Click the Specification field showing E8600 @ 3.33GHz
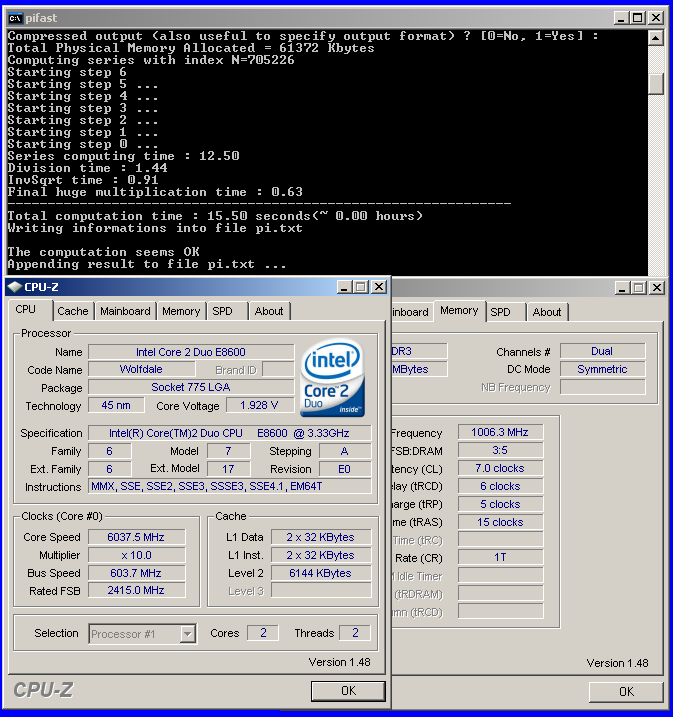The width and height of the screenshot is (673, 717). tap(230, 433)
